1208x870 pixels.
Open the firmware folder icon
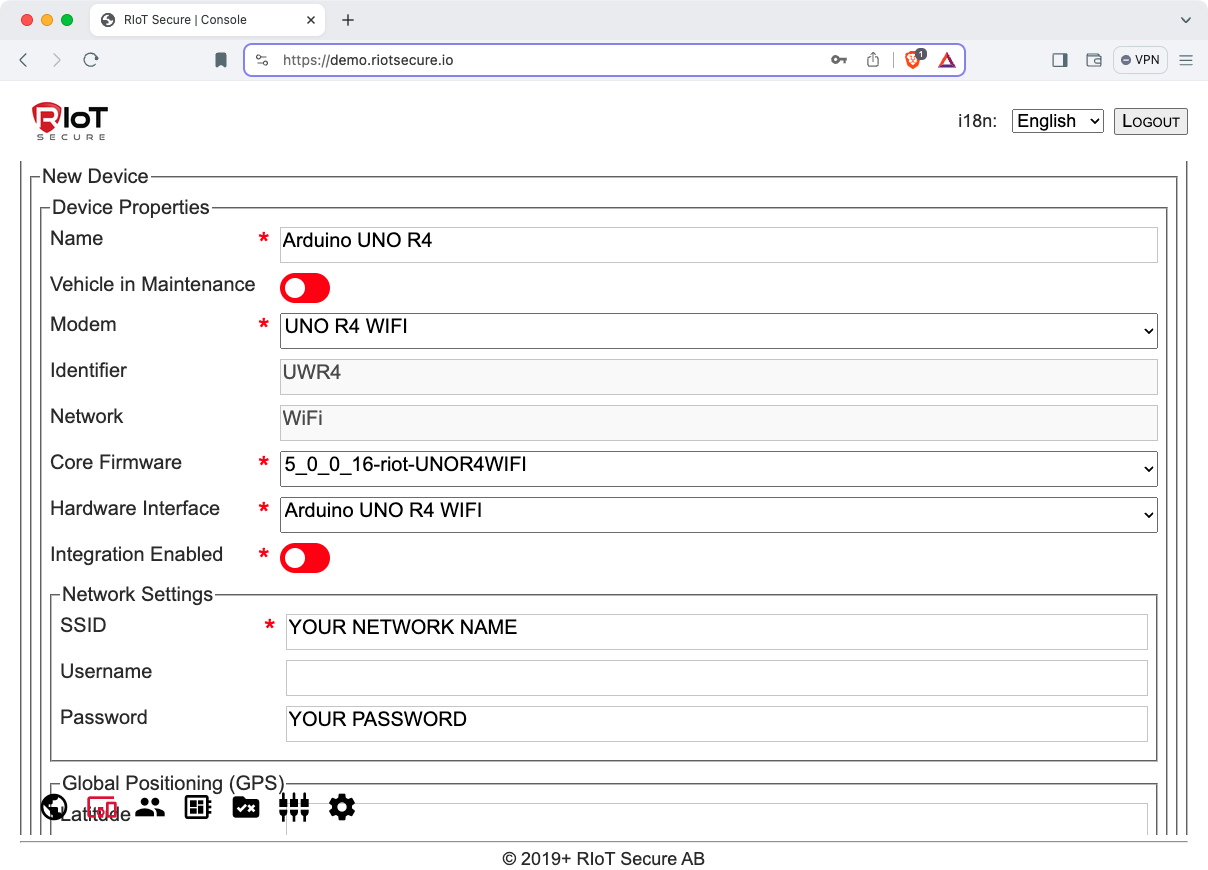point(246,807)
